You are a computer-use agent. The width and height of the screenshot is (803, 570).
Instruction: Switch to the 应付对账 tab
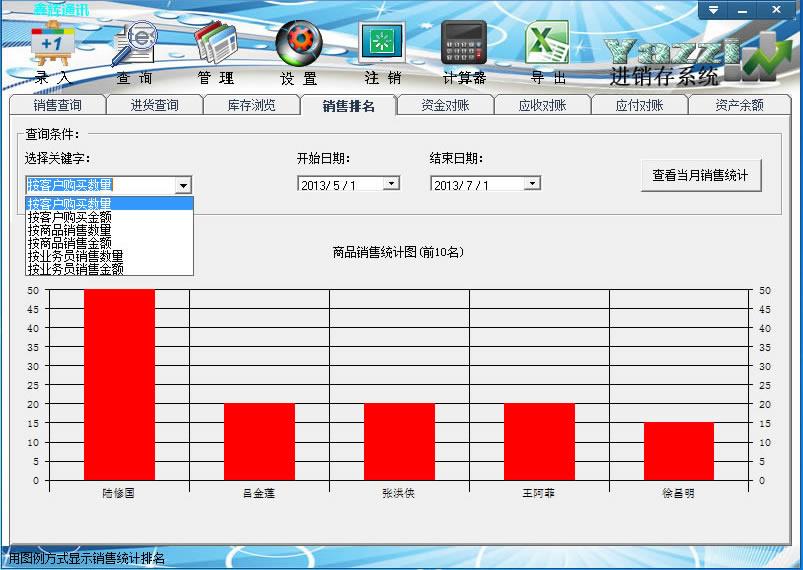click(x=640, y=105)
